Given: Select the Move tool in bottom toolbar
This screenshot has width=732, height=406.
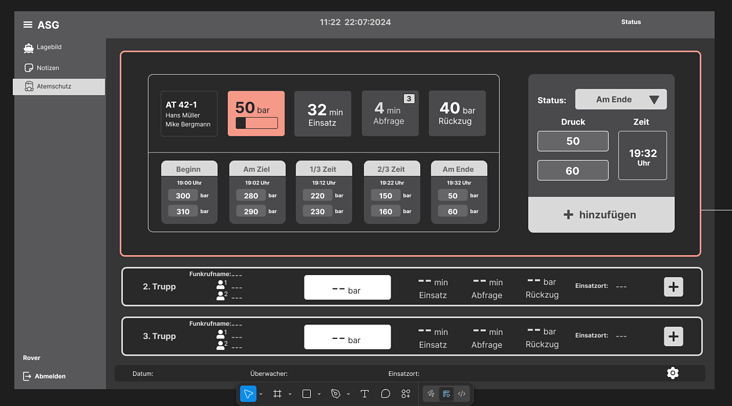Looking at the screenshot, I should (x=248, y=394).
